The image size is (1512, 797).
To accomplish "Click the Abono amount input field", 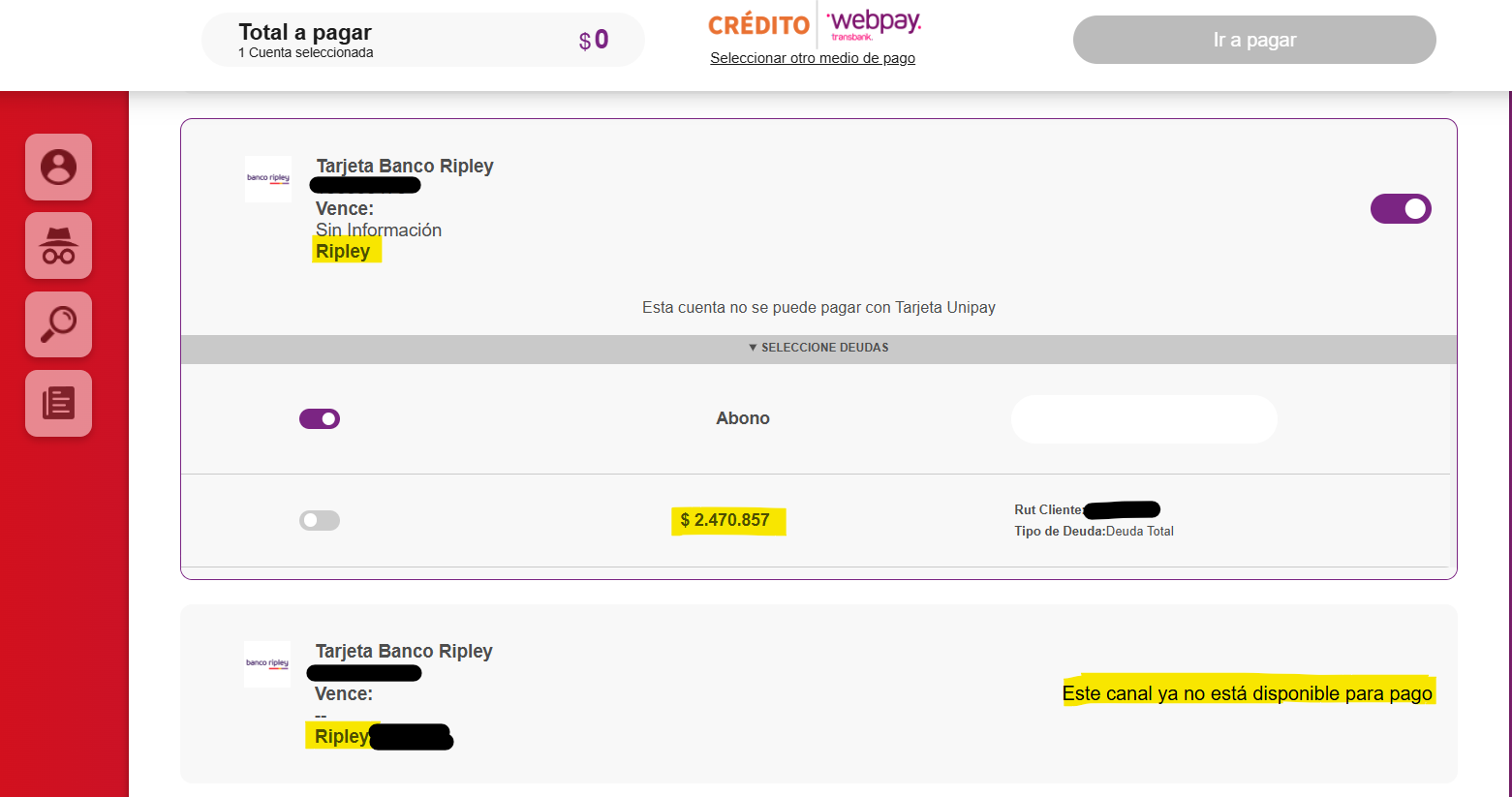I will (1144, 419).
